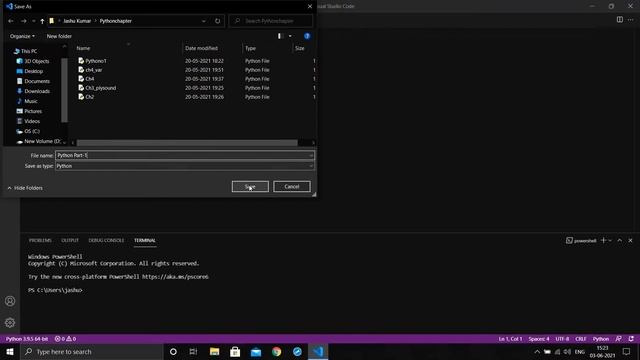This screenshot has height=360, width=640.
Task: Create a New folder
Action: [x=59, y=36]
